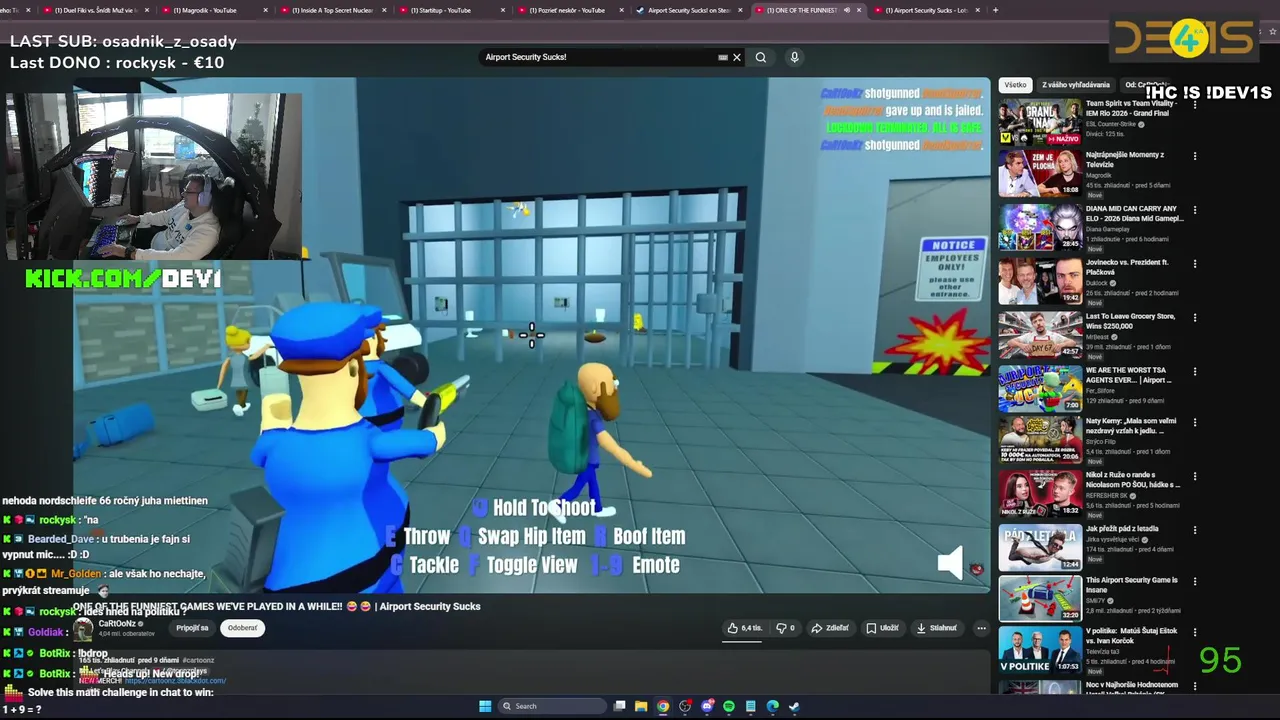Click the Odoberať subscribe button
This screenshot has height=720, width=1280.
click(242, 628)
